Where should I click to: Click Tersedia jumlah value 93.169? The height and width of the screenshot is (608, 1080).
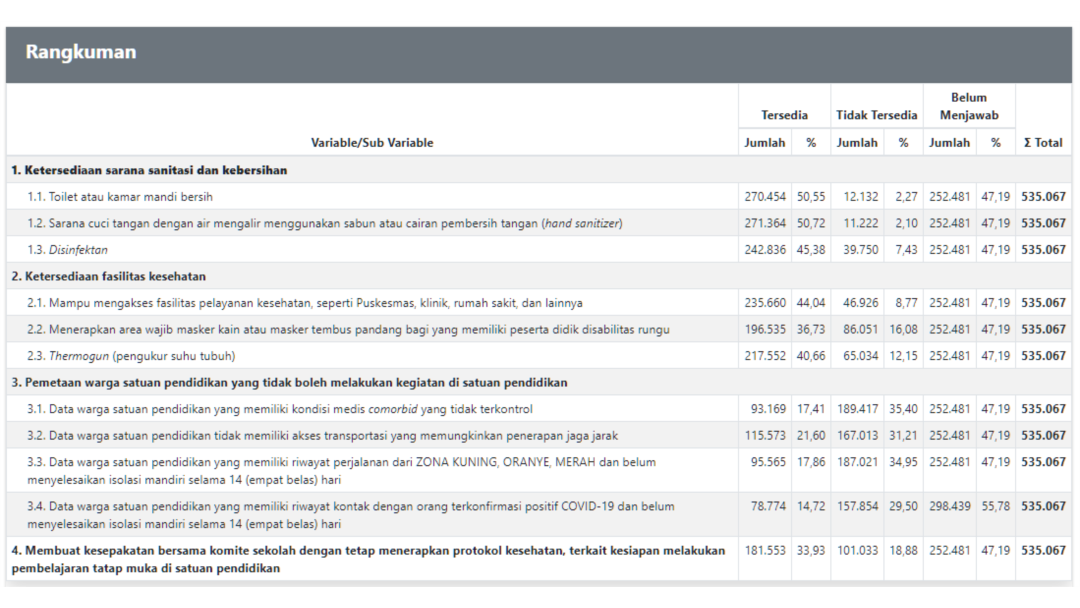click(x=768, y=409)
